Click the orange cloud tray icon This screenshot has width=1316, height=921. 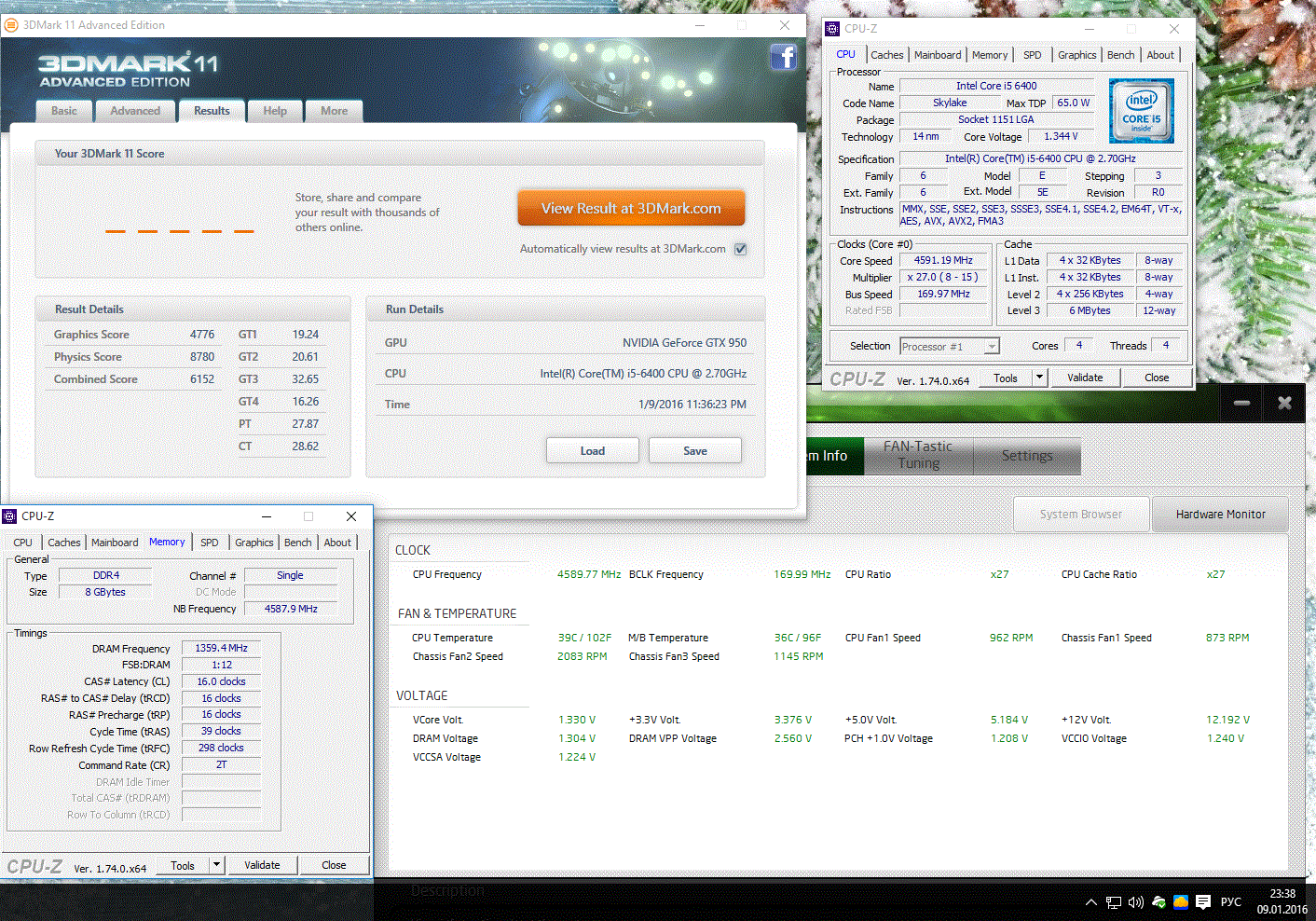pos(1181,902)
